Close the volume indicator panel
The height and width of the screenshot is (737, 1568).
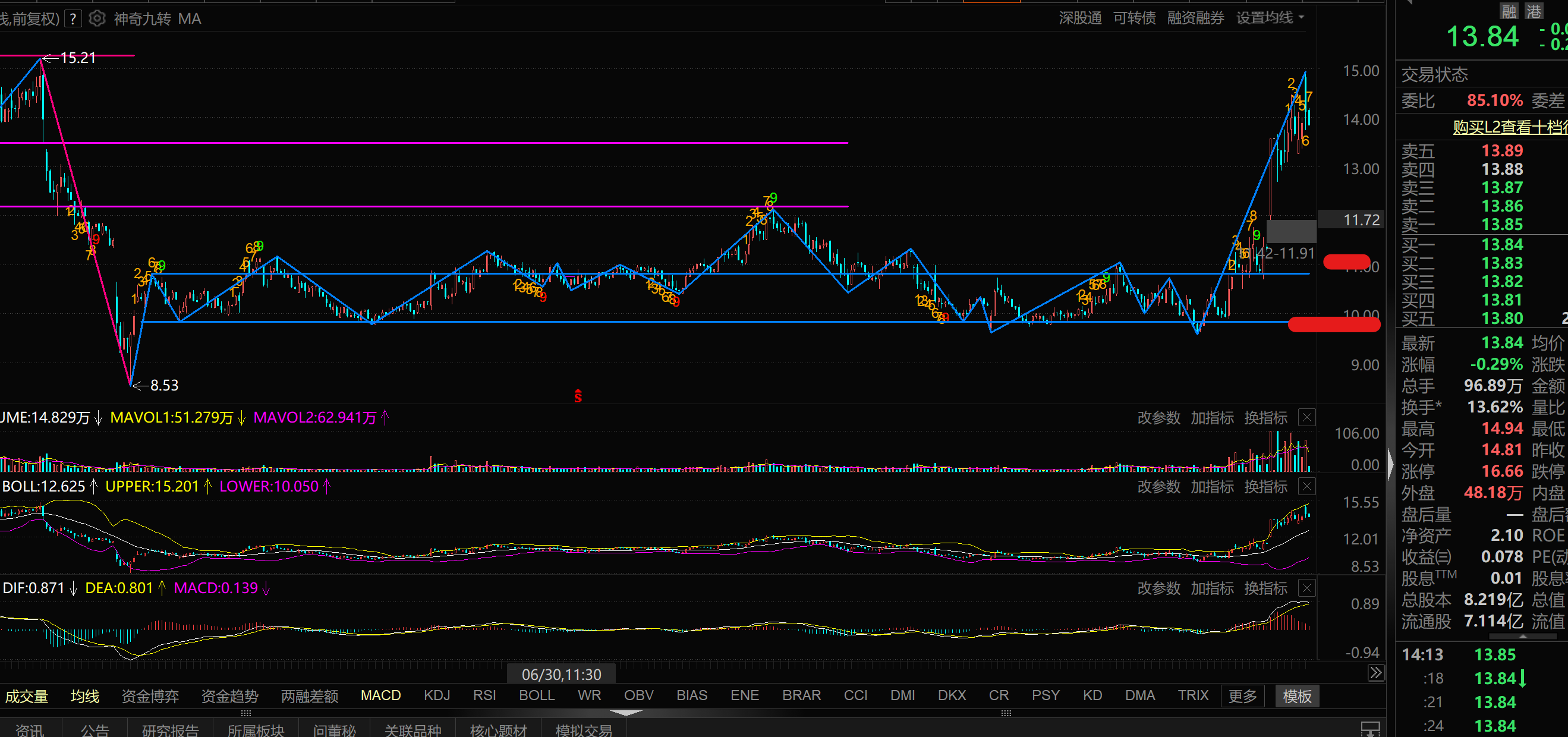pos(1307,417)
